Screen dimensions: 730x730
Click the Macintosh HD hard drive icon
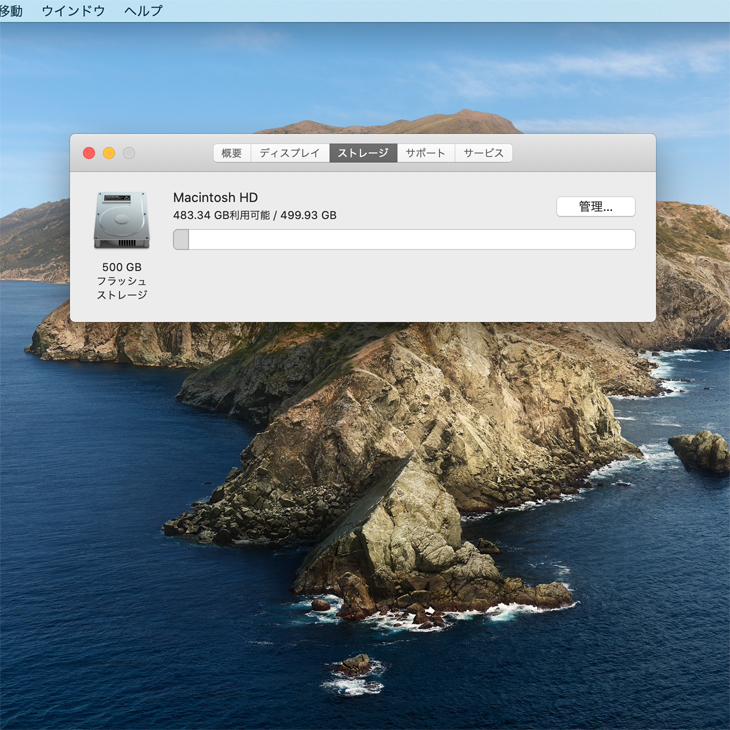(x=121, y=220)
